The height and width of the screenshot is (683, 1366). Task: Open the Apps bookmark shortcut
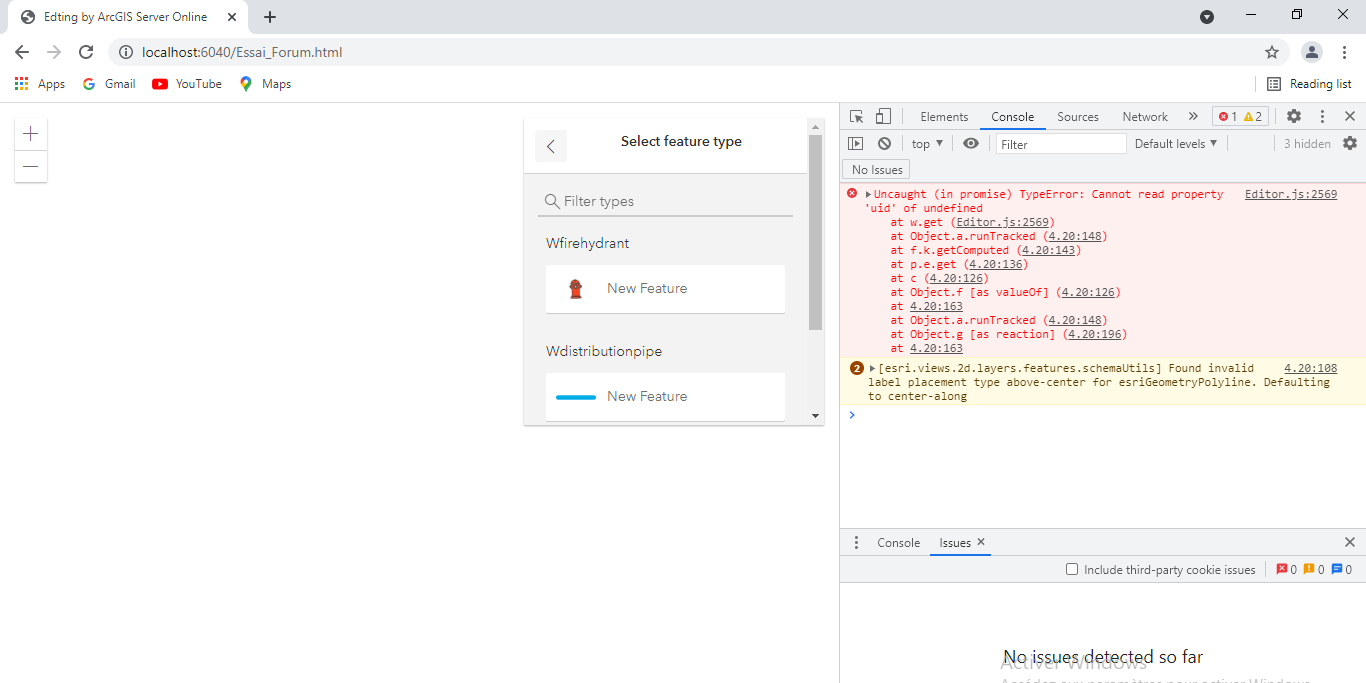[x=40, y=84]
